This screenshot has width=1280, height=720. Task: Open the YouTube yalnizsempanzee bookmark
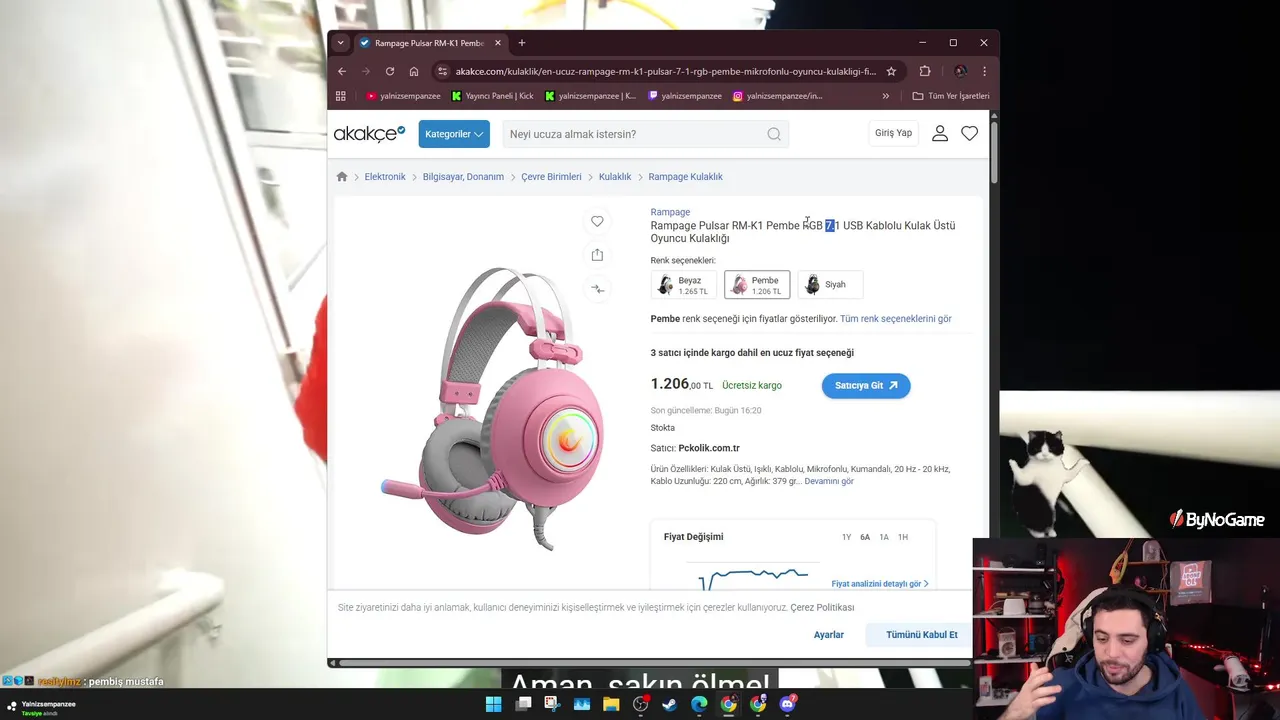click(403, 96)
